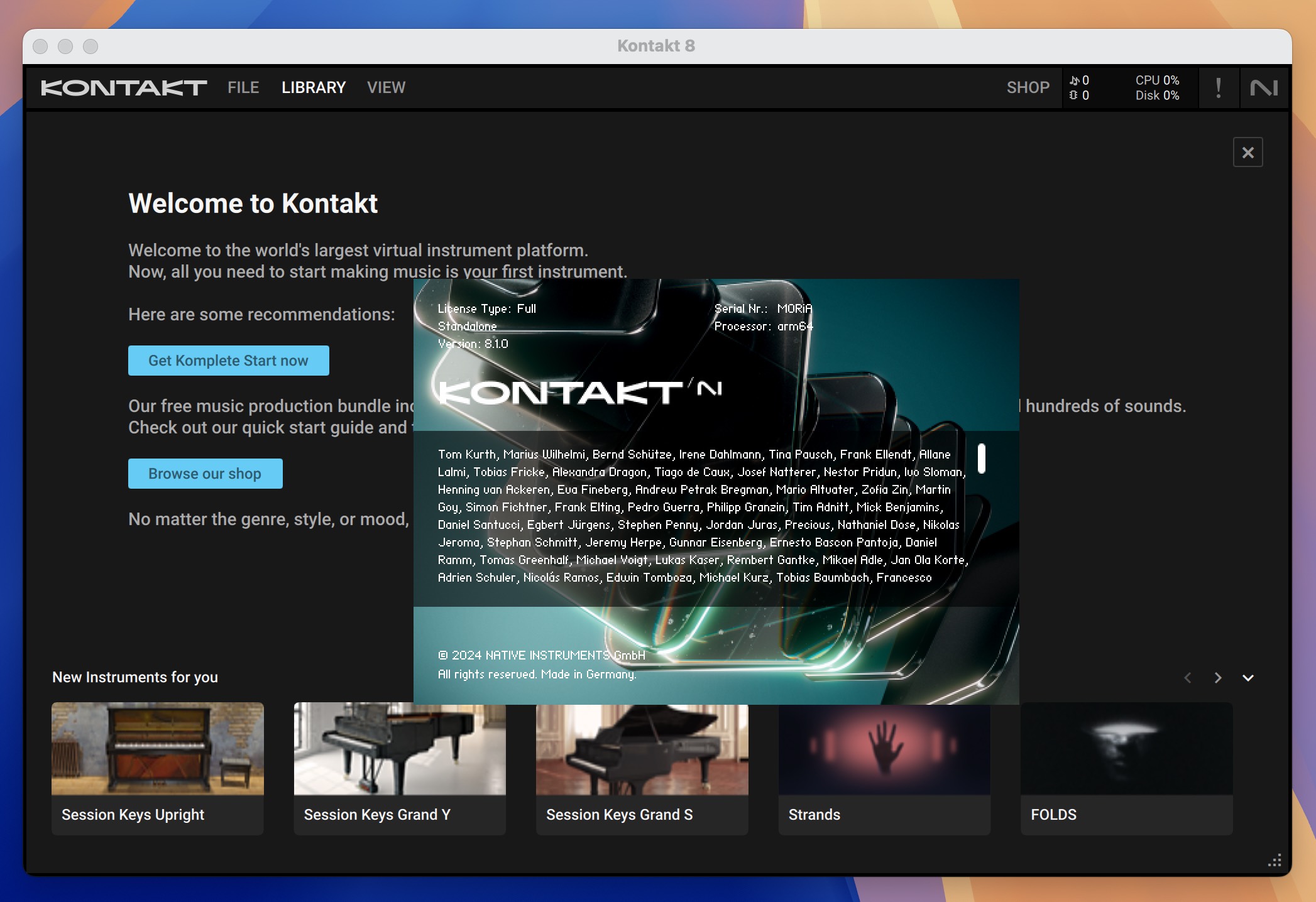Open Session Keys Upright thumbnail
This screenshot has width=1316, height=902.
(158, 749)
